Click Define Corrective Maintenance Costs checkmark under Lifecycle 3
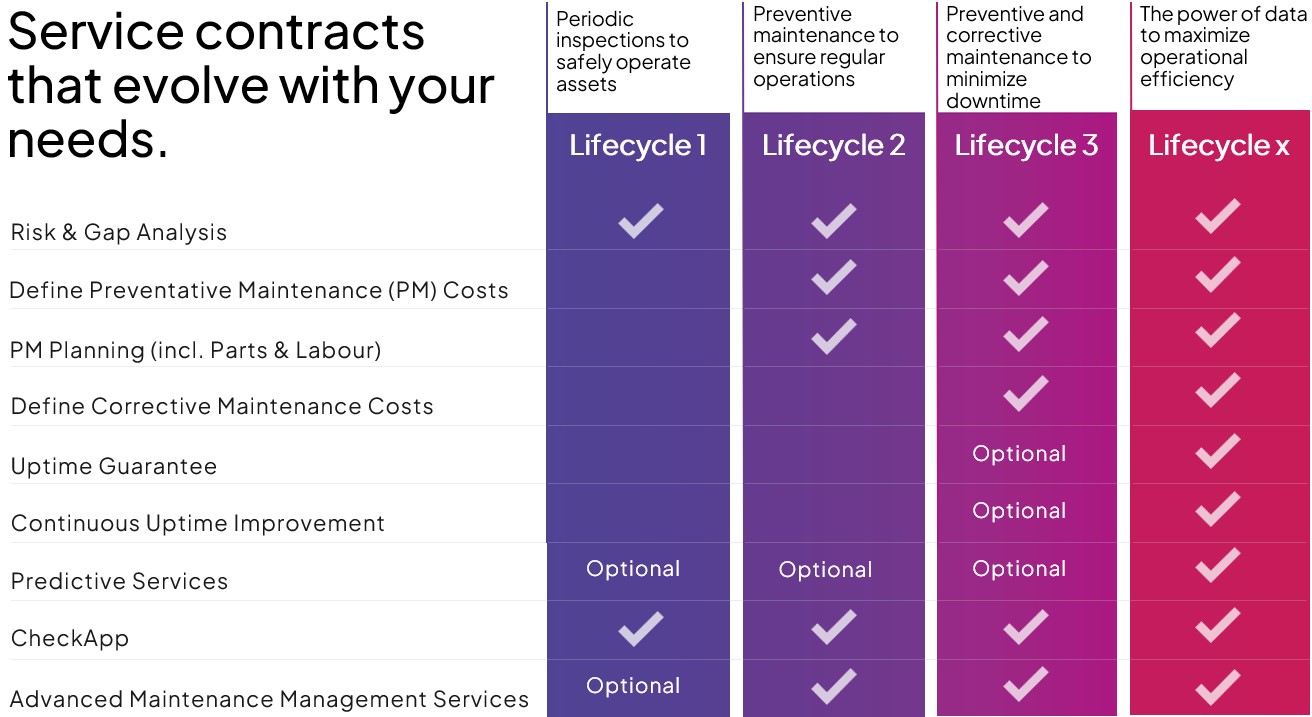The height and width of the screenshot is (717, 1312). pyautogui.click(x=1025, y=394)
